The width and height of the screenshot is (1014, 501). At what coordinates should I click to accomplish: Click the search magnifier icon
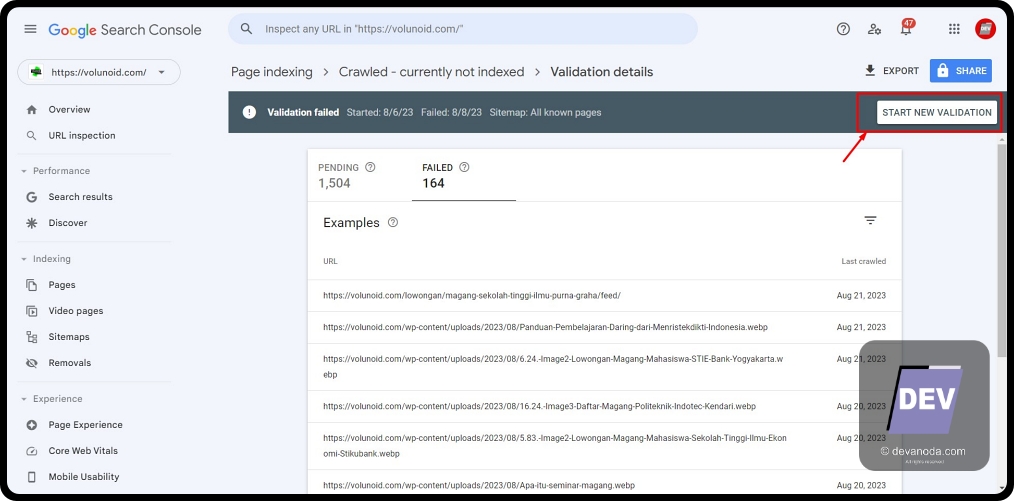click(x=246, y=29)
